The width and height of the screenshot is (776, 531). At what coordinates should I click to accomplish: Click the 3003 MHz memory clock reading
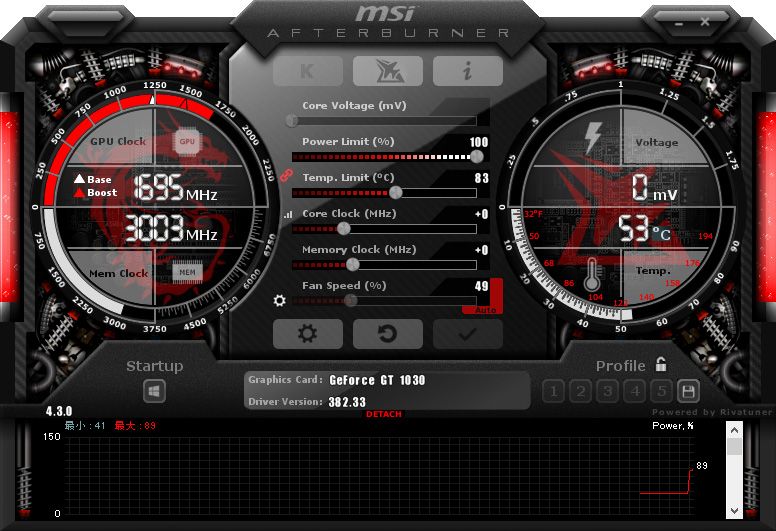coord(170,228)
